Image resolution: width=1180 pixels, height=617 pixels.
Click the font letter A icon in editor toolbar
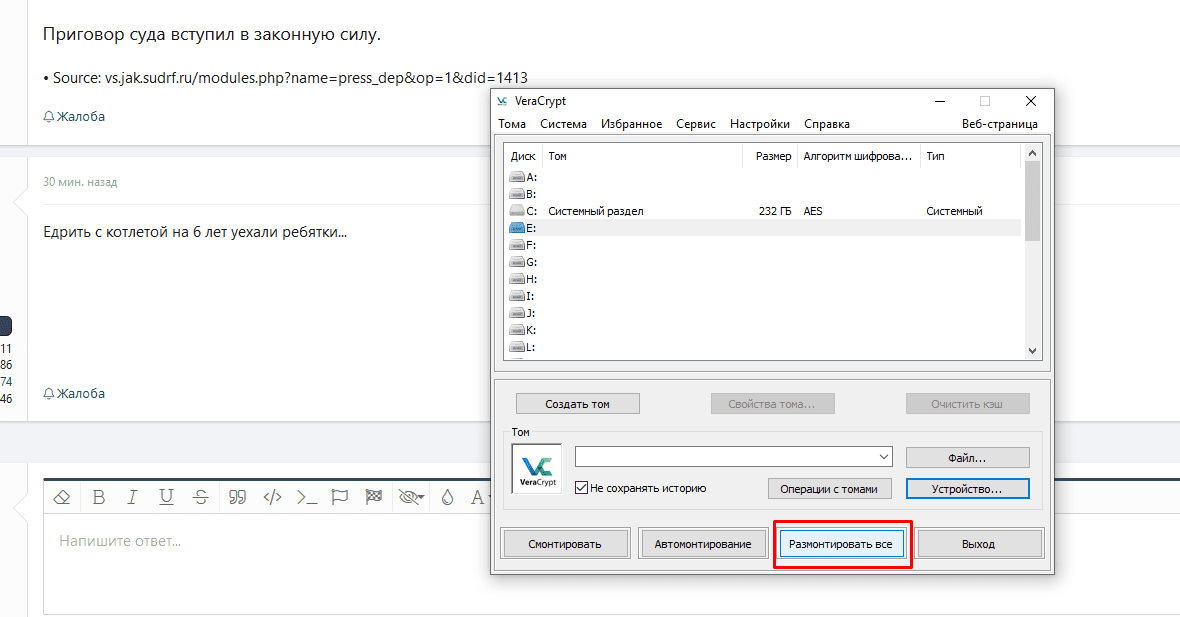[x=477, y=497]
